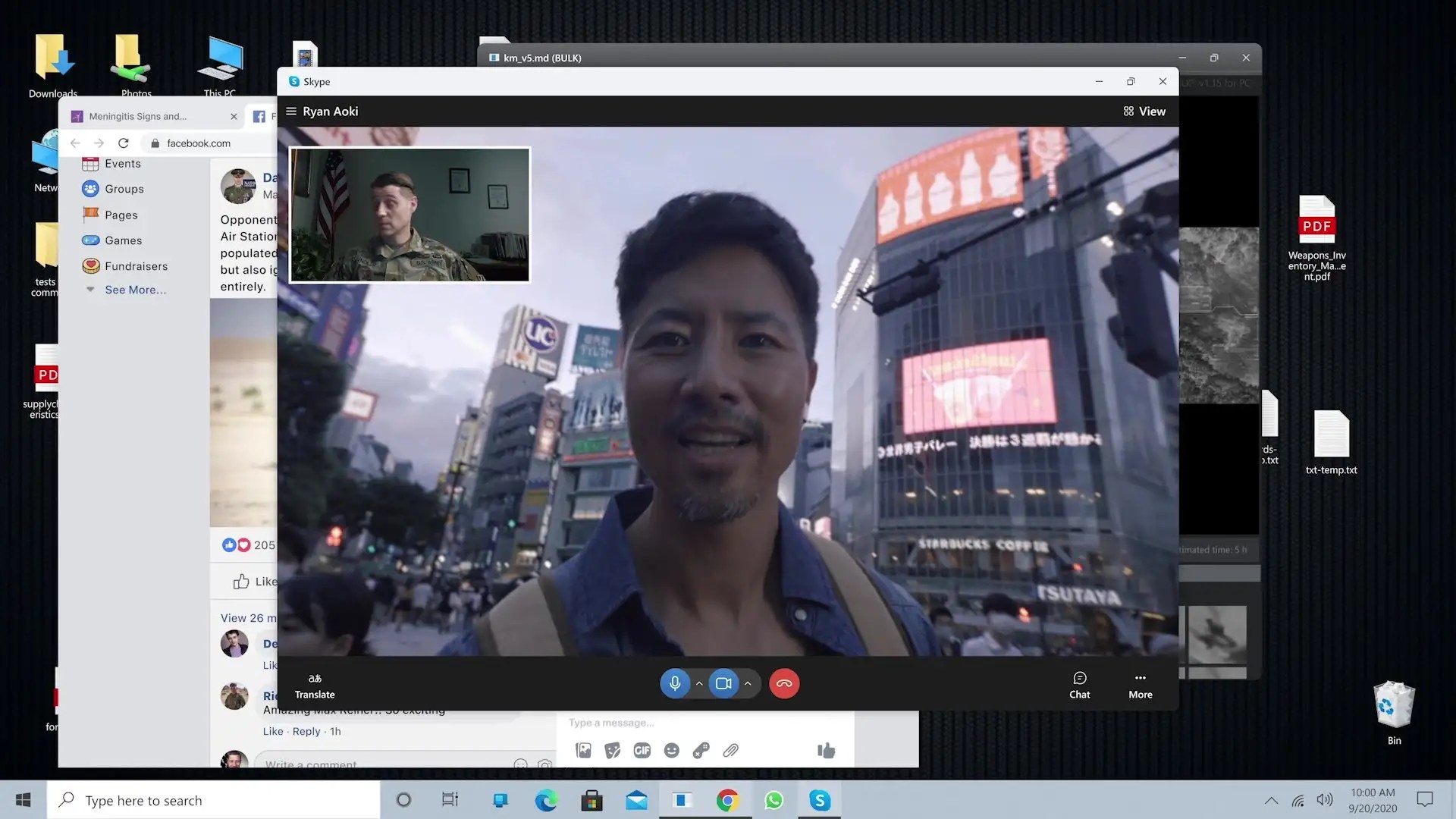
Task: Open WhatsApp from the taskbar
Action: coord(773,800)
